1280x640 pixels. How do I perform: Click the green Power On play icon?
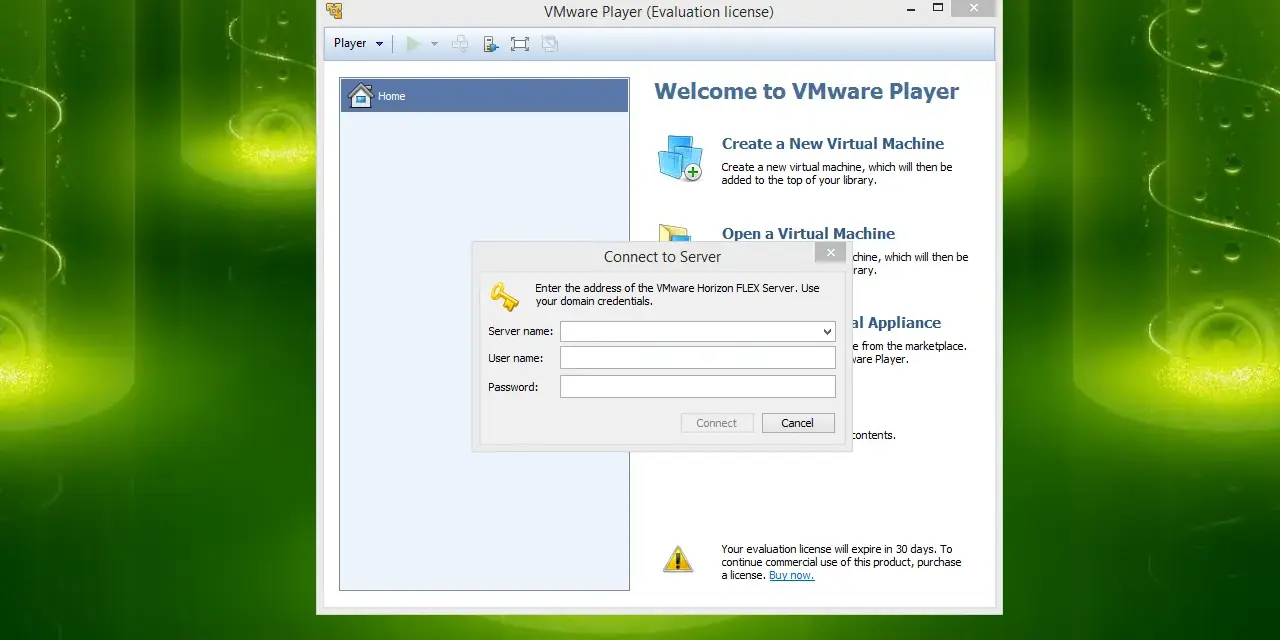point(413,44)
